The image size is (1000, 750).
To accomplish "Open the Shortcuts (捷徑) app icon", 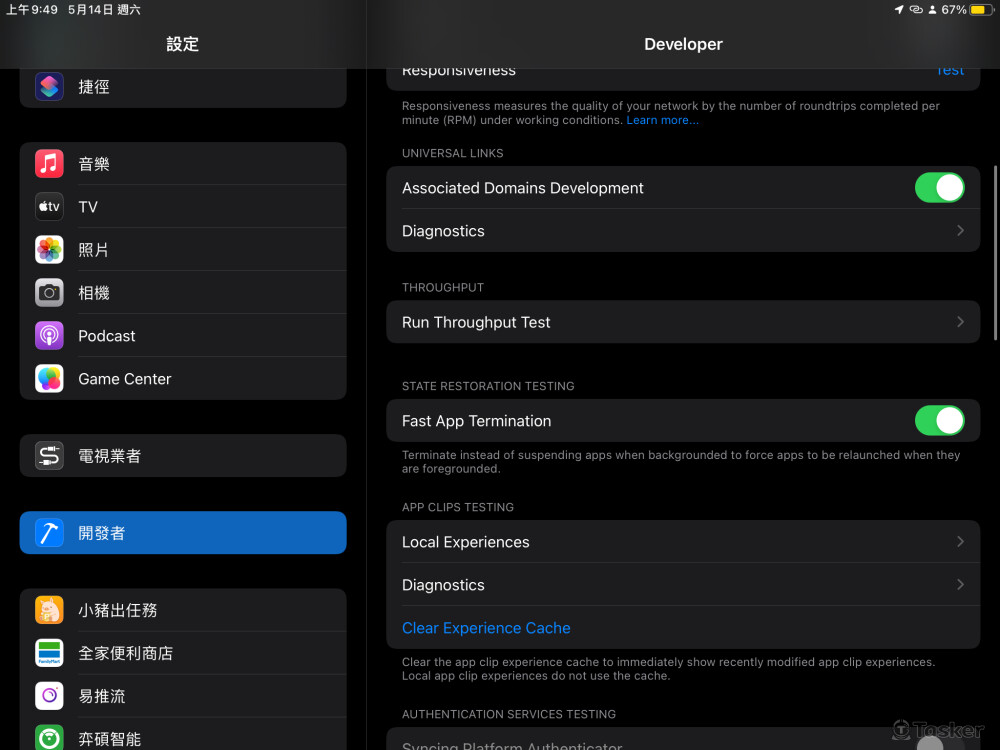I will (49, 87).
